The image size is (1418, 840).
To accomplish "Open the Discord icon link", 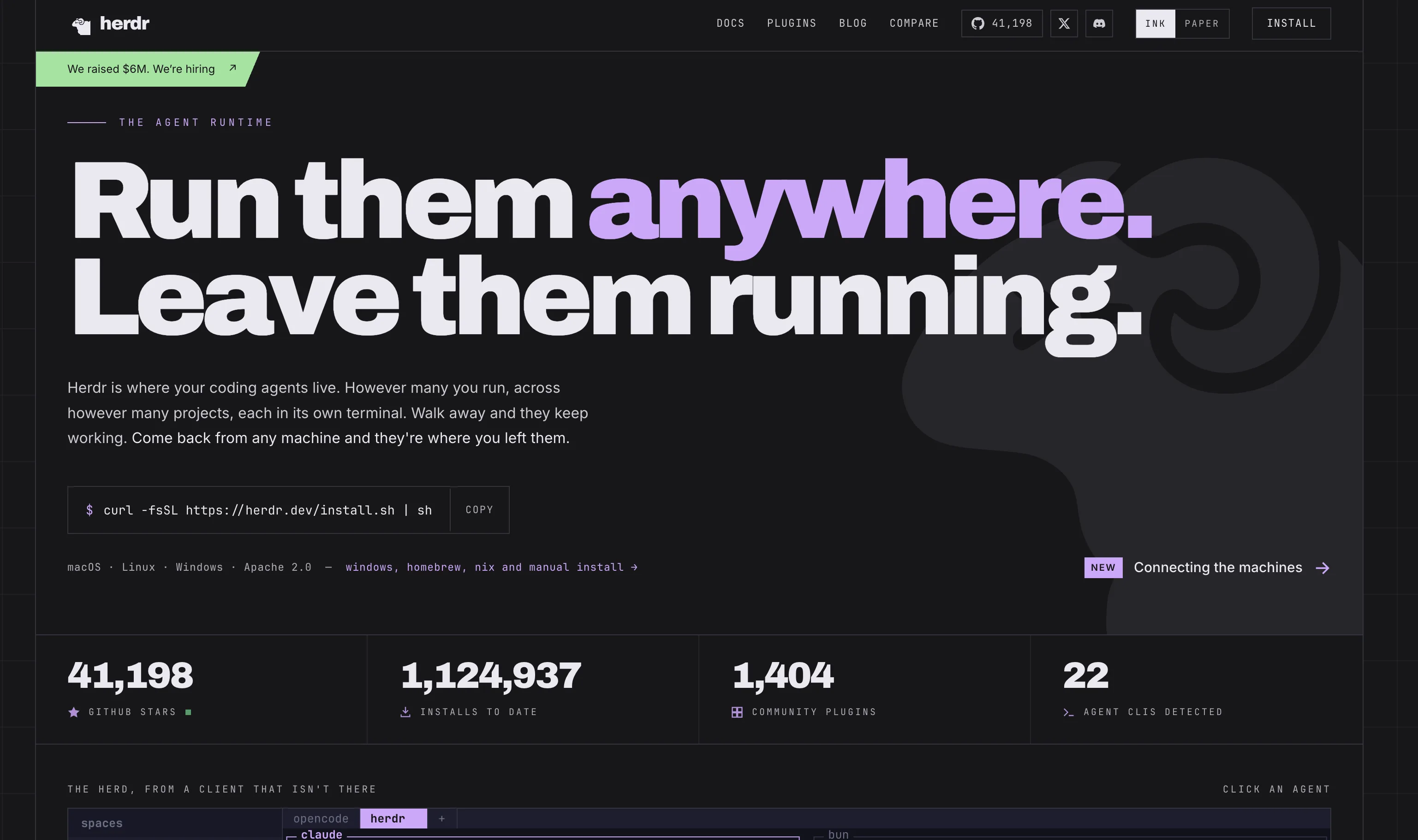I will tap(1099, 23).
